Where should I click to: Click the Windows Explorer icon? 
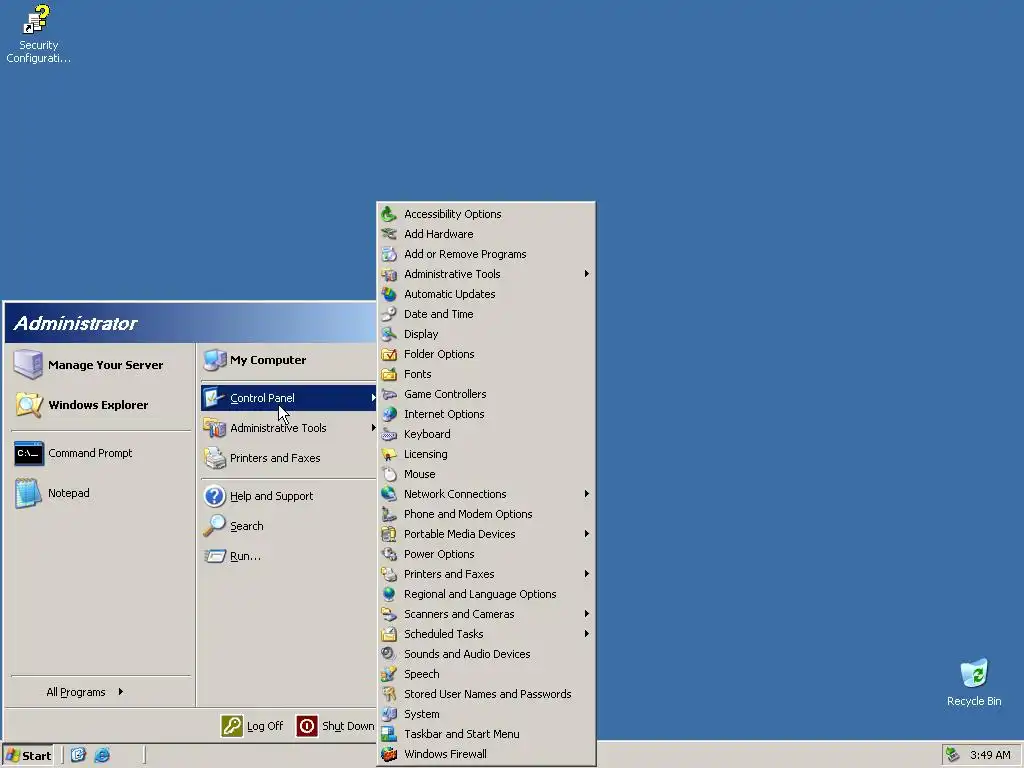(28, 405)
